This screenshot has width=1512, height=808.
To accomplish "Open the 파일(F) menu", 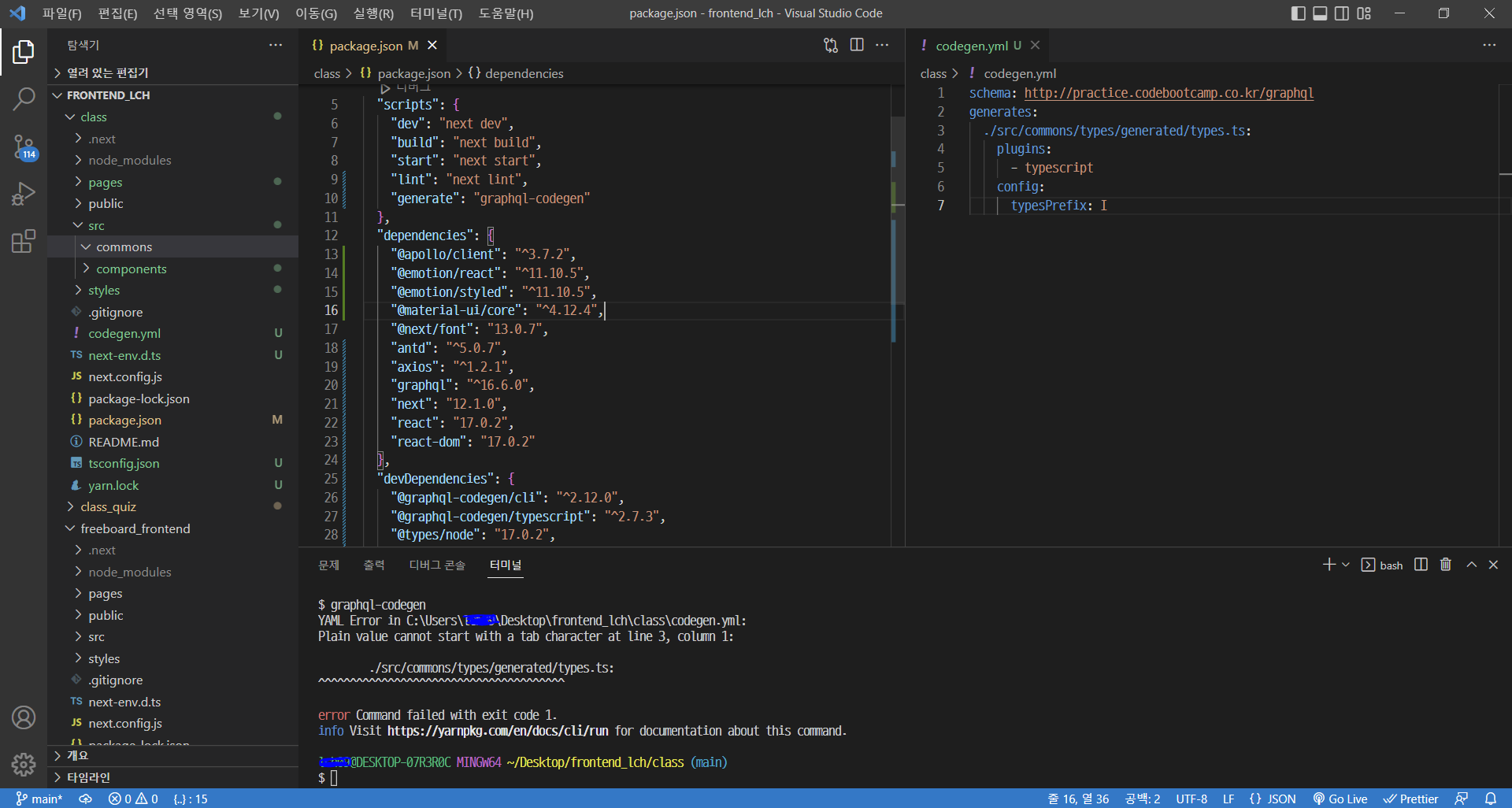I will 62,13.
